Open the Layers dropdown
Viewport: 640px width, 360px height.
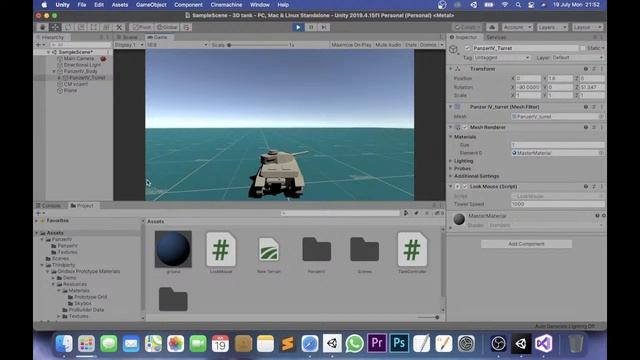pyautogui.click(x=552, y=27)
